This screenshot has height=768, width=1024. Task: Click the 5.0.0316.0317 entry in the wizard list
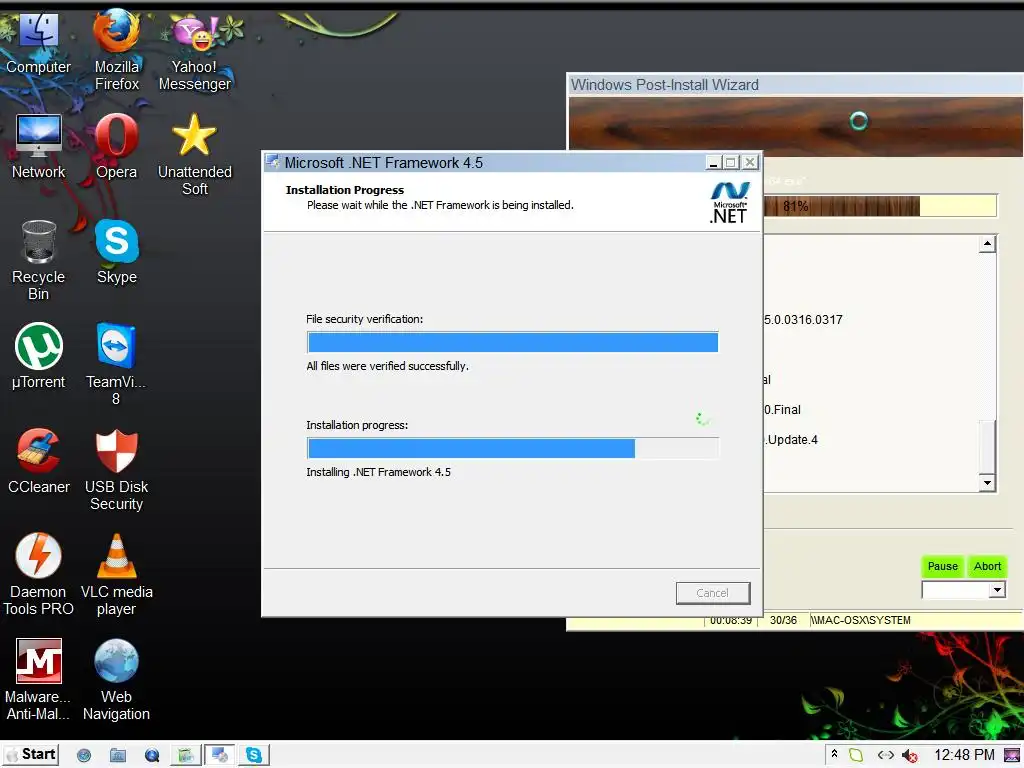coord(803,319)
